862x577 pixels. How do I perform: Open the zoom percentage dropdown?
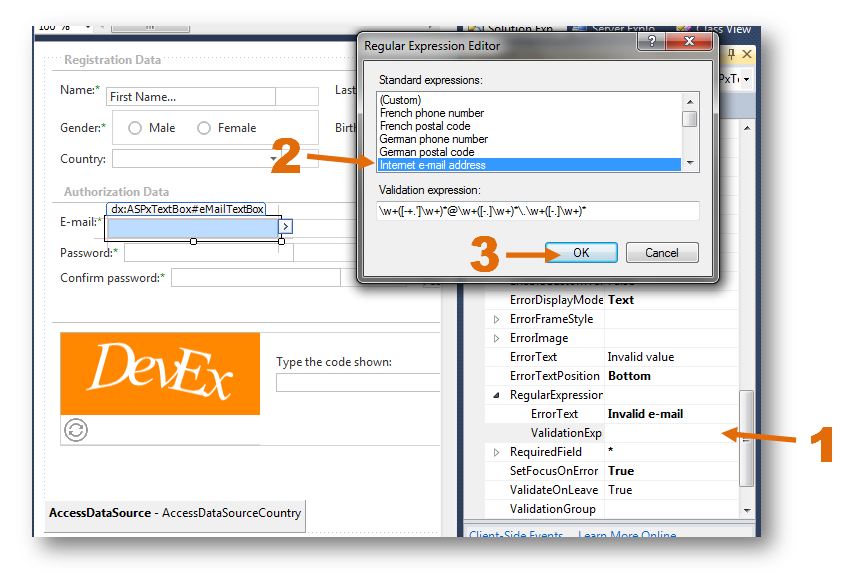tap(87, 27)
